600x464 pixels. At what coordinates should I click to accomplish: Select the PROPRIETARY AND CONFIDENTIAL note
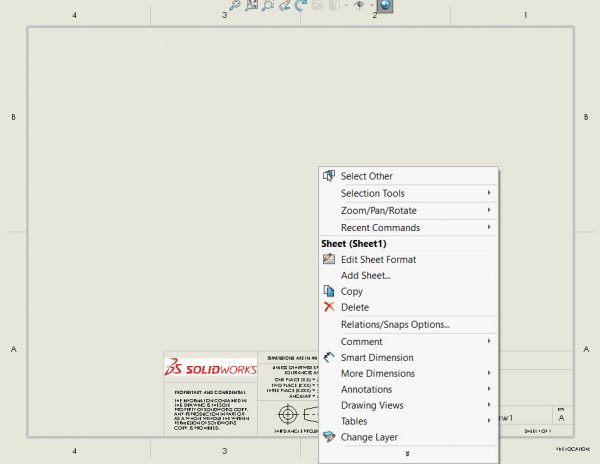[210, 392]
